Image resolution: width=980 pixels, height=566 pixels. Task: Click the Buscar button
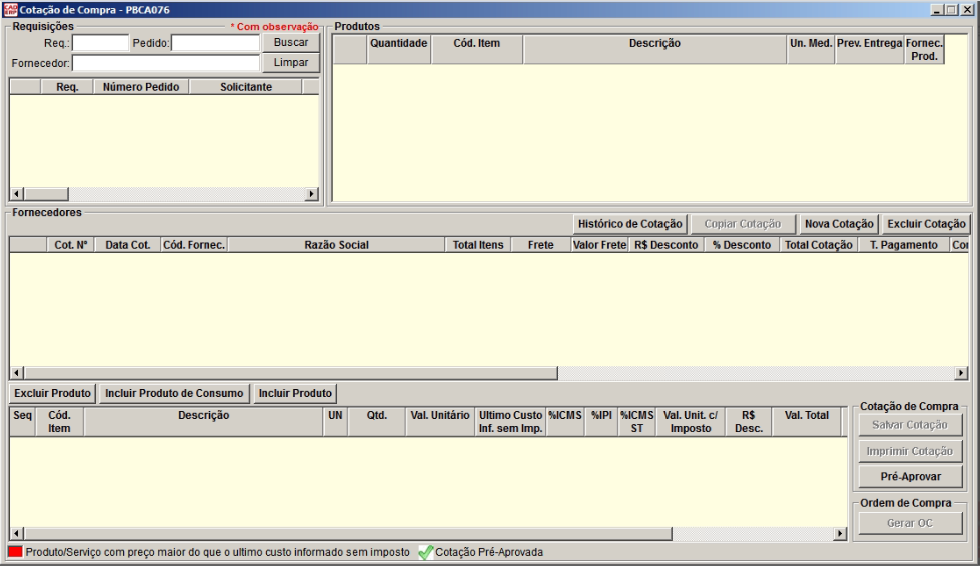tap(291, 42)
